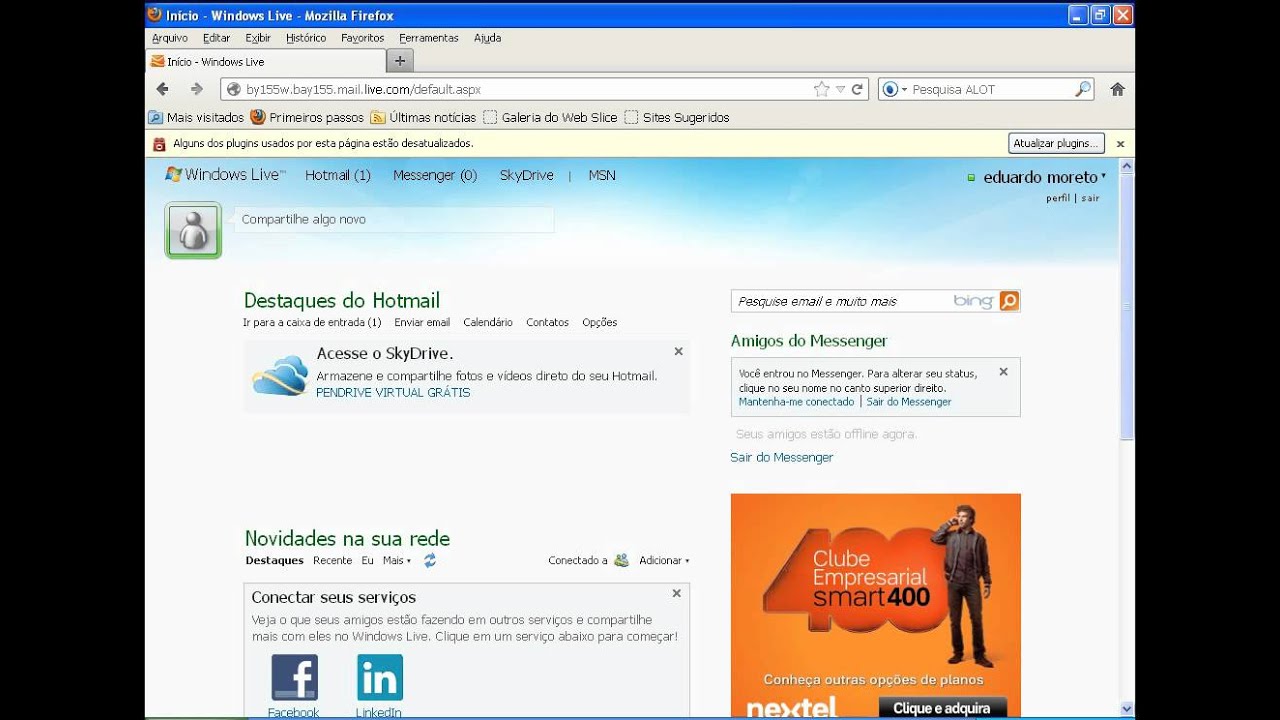Screen dimensions: 1280x720
Task: Dismiss the outdated plugins notification bar
Action: (1120, 144)
